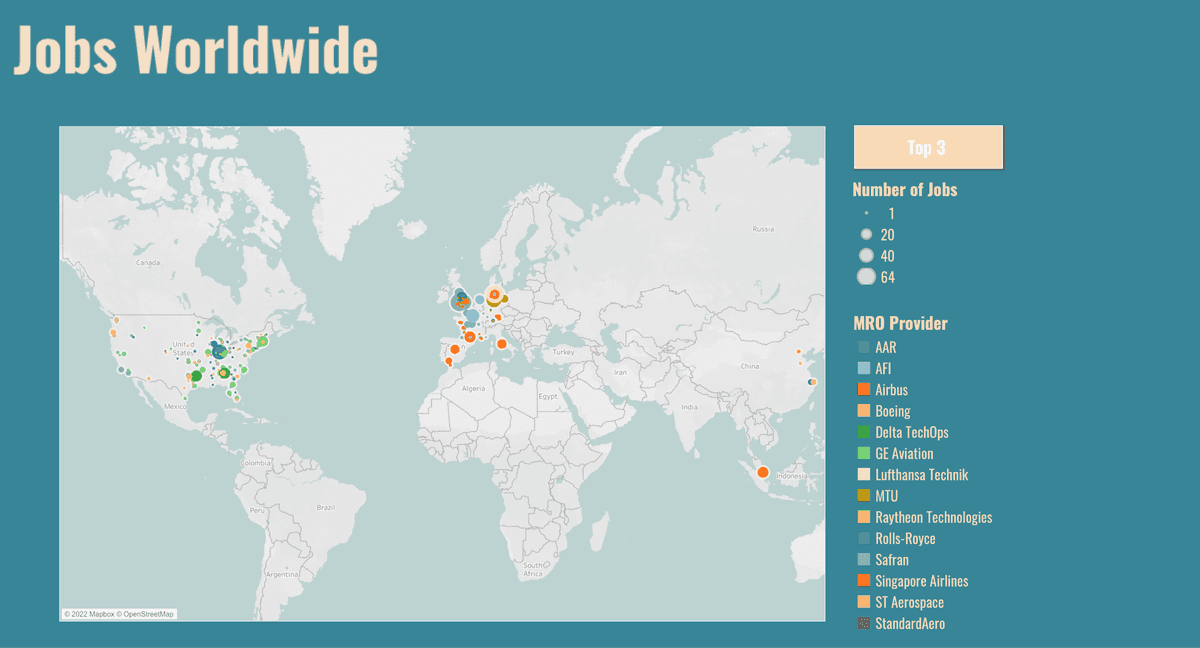
Task: Click the Top 3 button
Action: pyautogui.click(x=927, y=147)
